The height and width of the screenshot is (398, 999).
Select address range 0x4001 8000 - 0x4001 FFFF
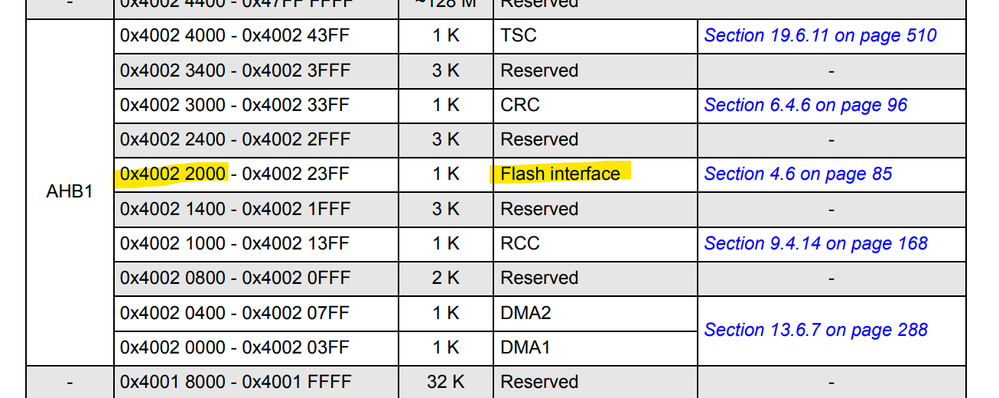[x=236, y=381]
